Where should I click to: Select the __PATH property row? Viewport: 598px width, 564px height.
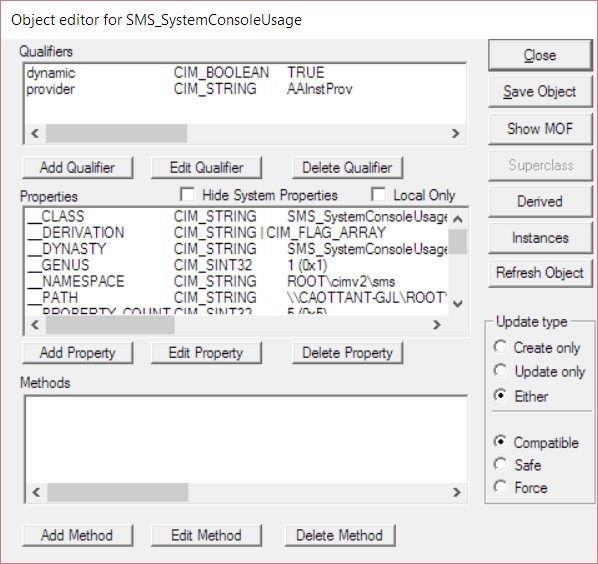coord(236,297)
